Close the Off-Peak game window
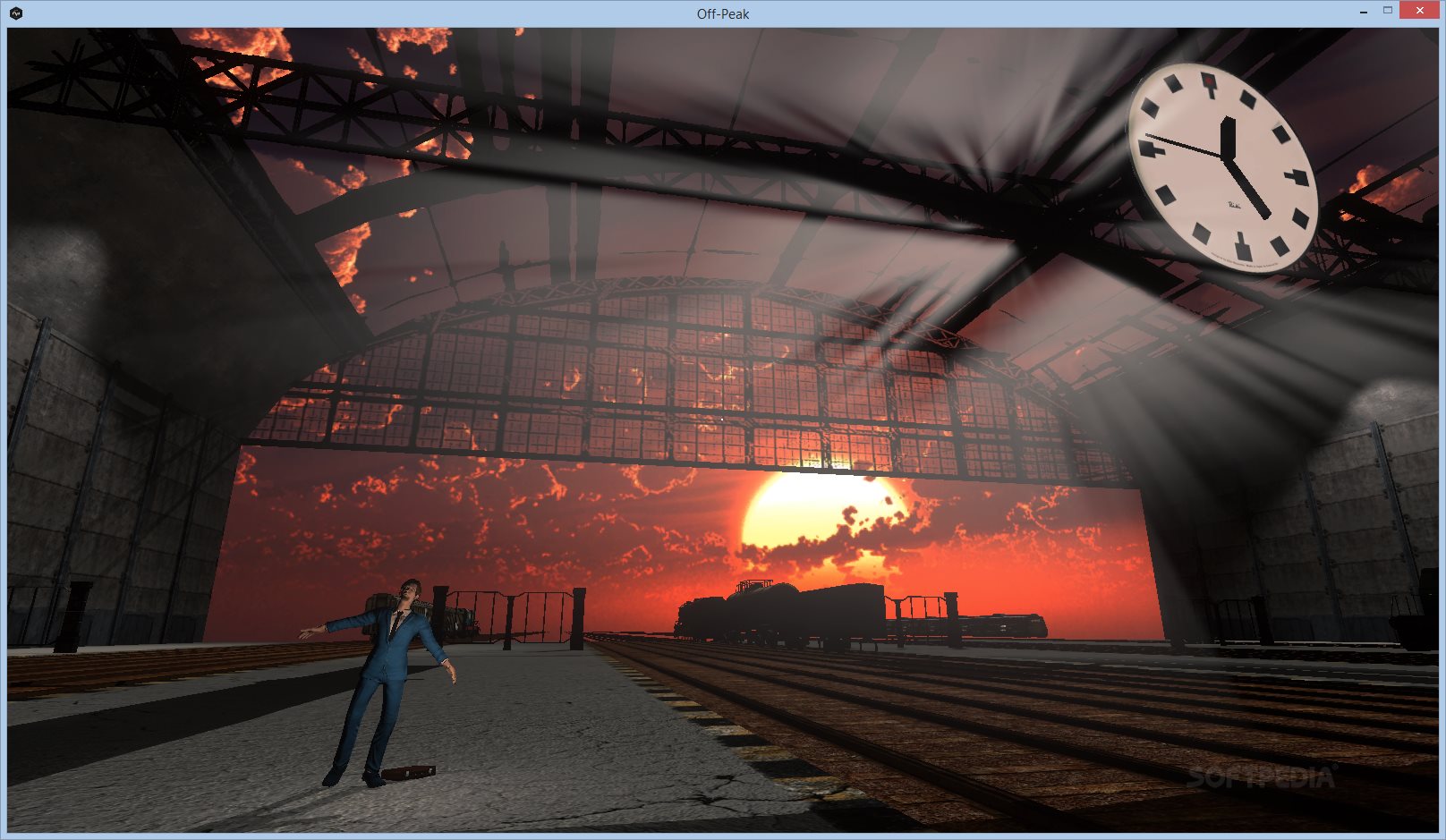 (1420, 11)
